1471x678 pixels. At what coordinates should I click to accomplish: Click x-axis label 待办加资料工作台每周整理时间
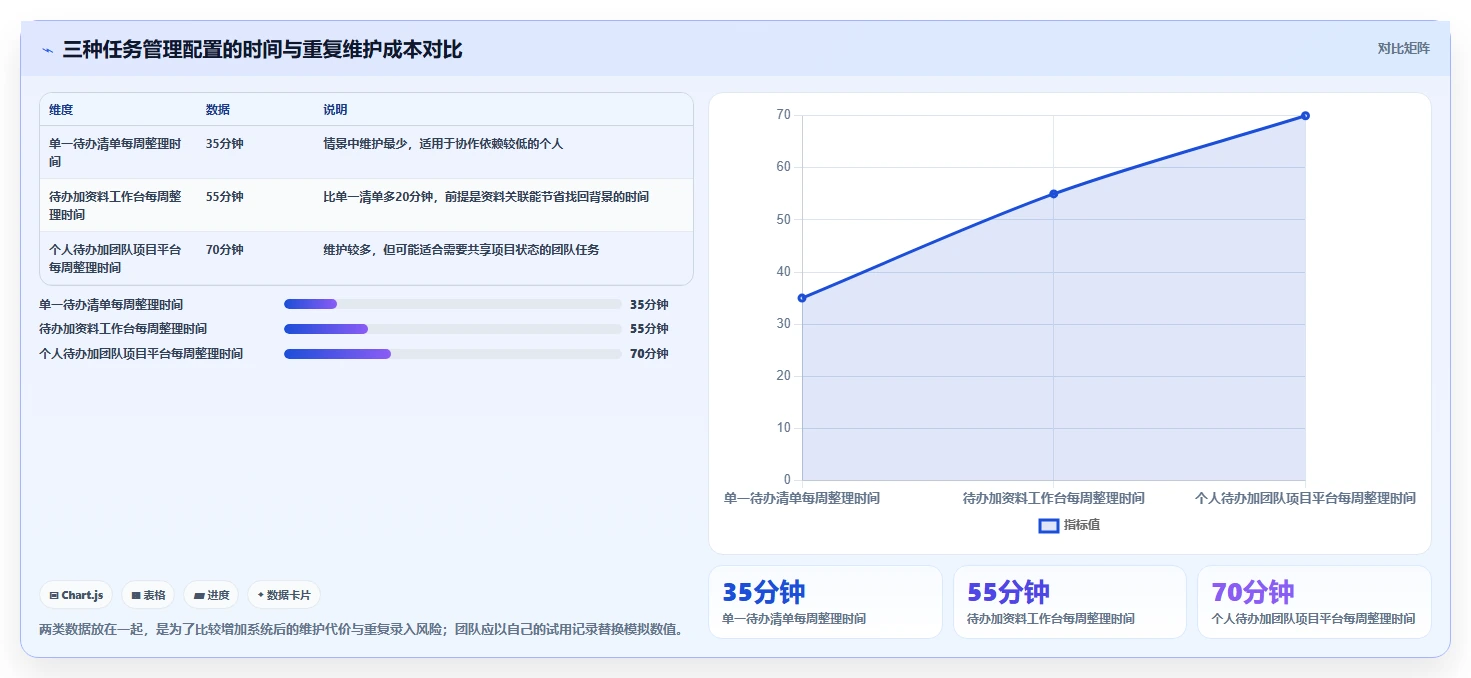pos(1054,498)
